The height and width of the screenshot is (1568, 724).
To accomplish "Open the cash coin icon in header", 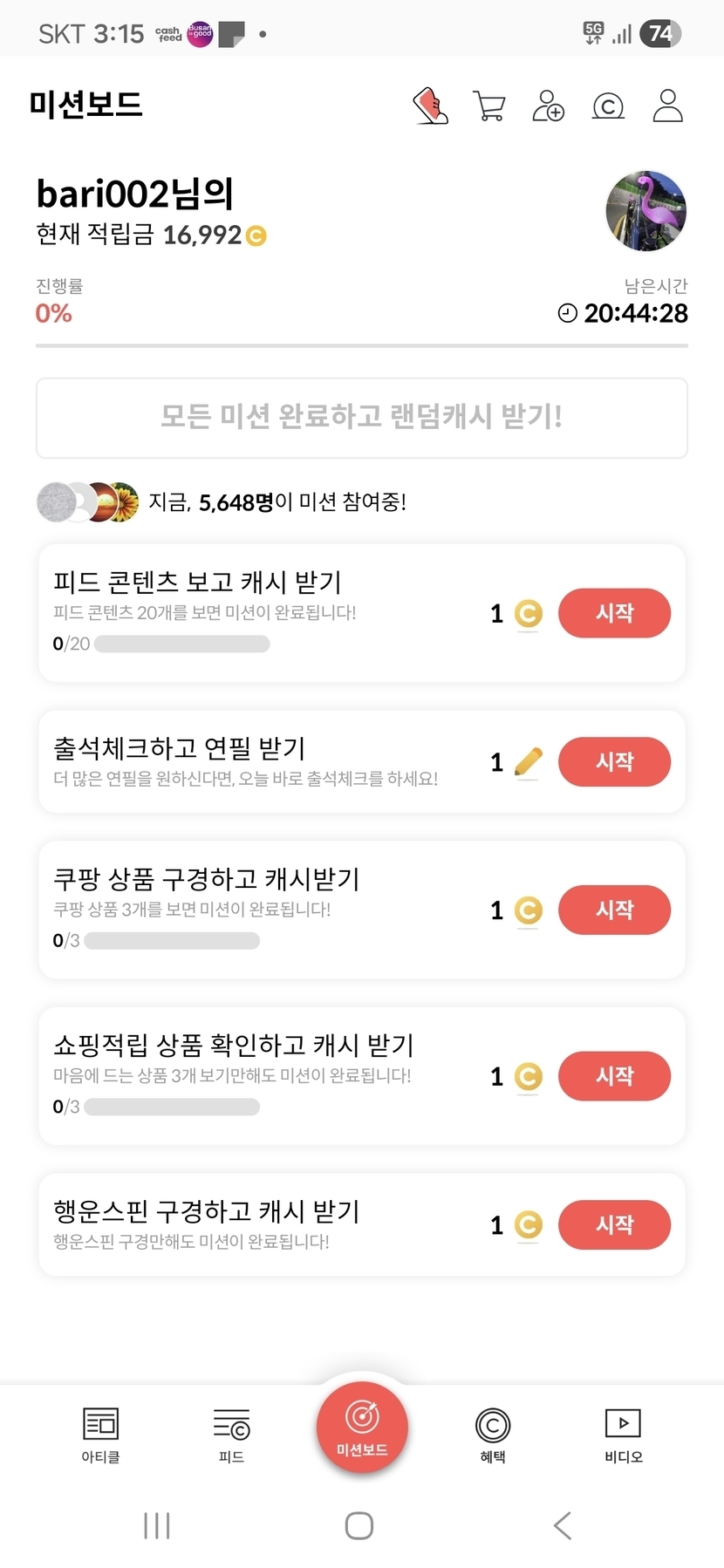I will 608,106.
